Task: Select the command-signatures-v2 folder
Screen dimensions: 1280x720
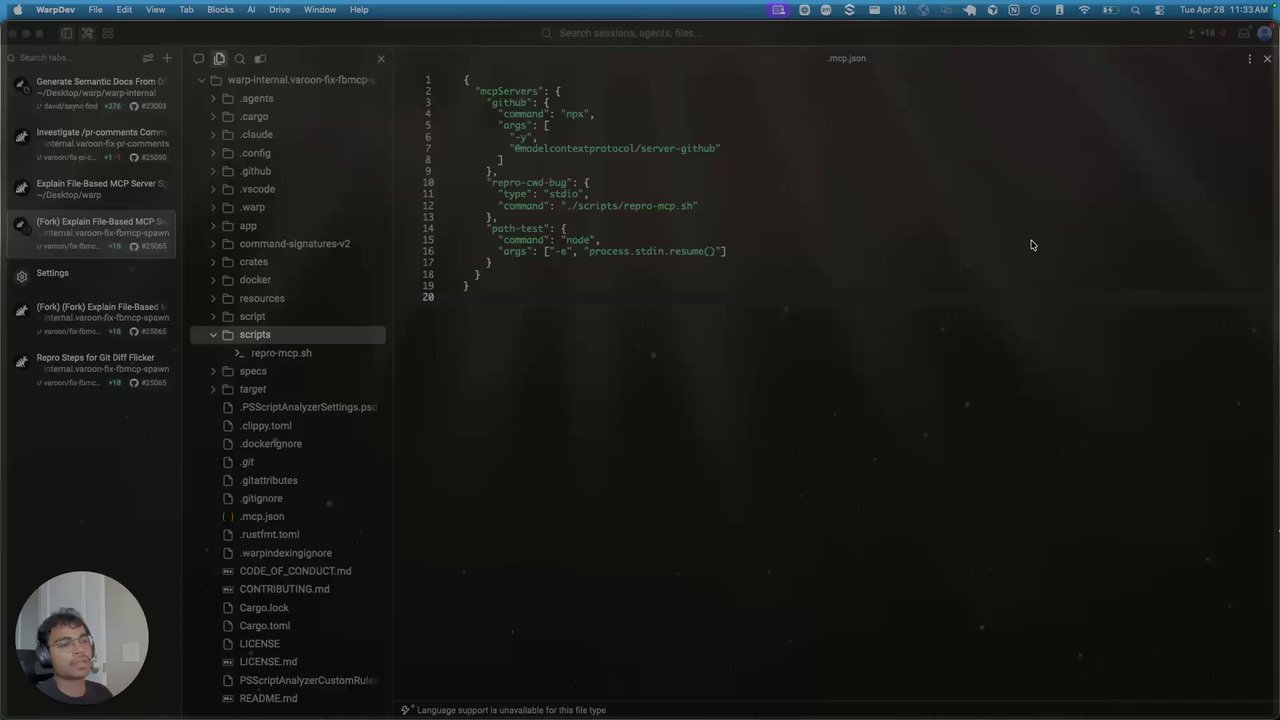Action: tap(288, 244)
